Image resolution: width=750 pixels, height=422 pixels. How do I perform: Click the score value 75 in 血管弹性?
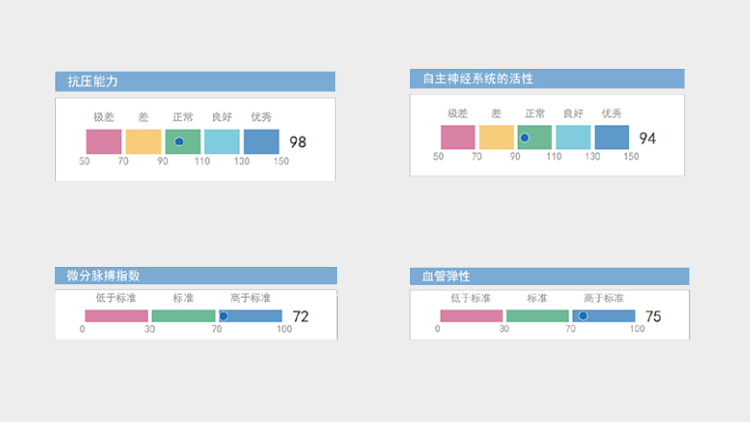tap(653, 317)
